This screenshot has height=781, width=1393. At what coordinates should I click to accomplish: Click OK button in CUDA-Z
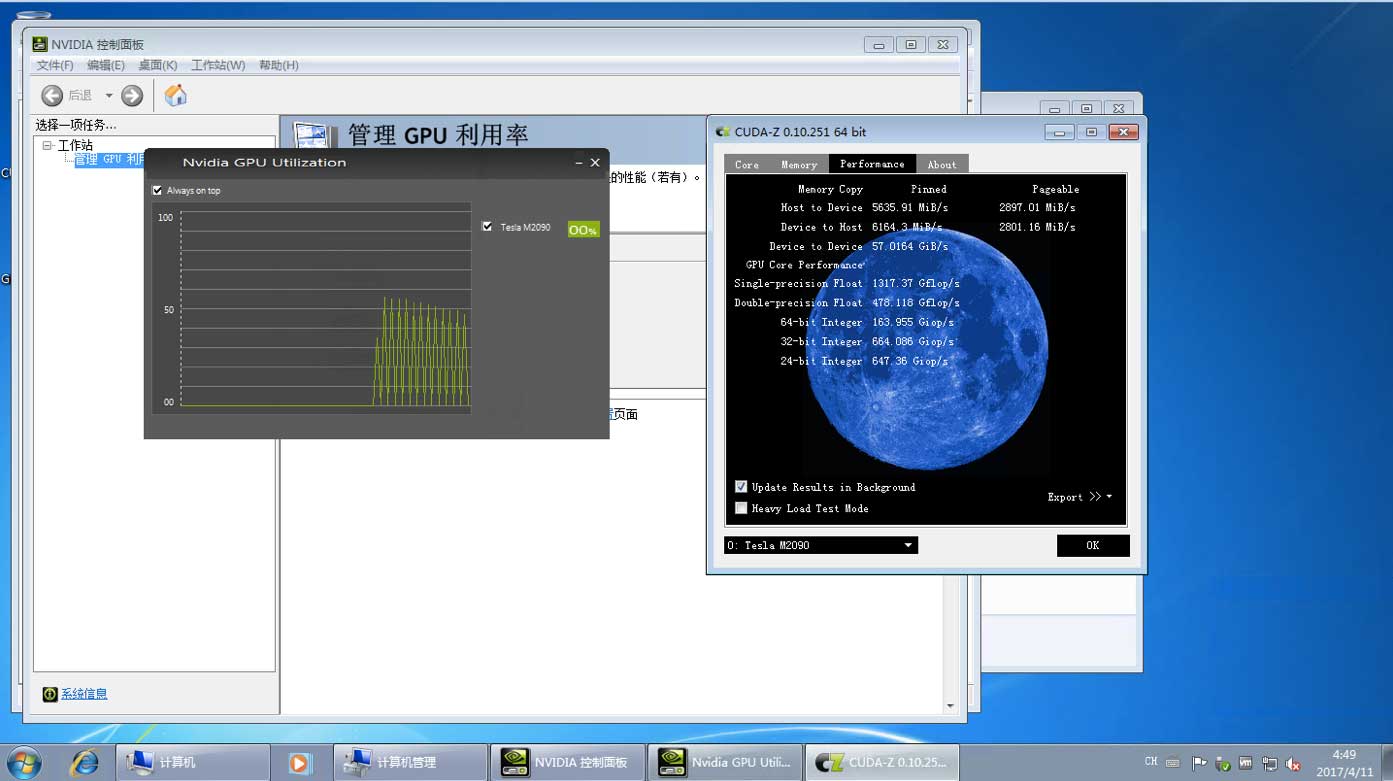1093,545
